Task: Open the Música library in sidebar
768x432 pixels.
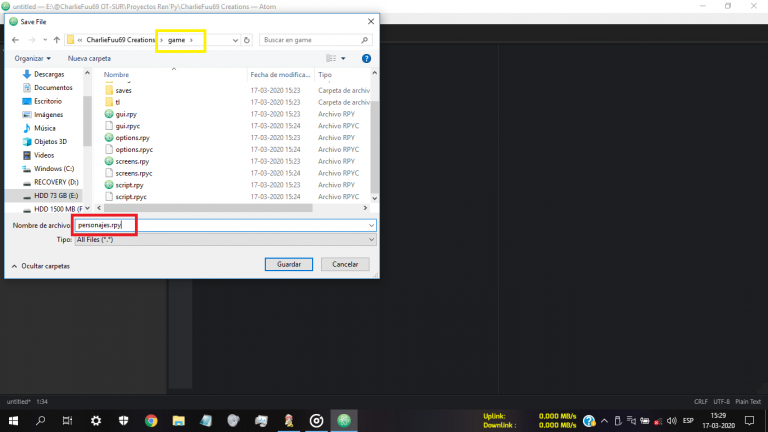Action: click(44, 128)
